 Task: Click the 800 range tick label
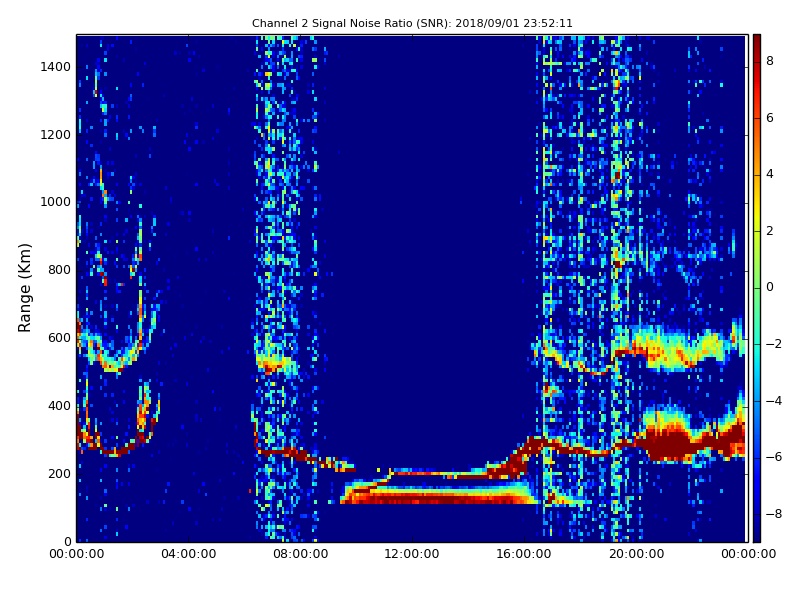coord(59,270)
